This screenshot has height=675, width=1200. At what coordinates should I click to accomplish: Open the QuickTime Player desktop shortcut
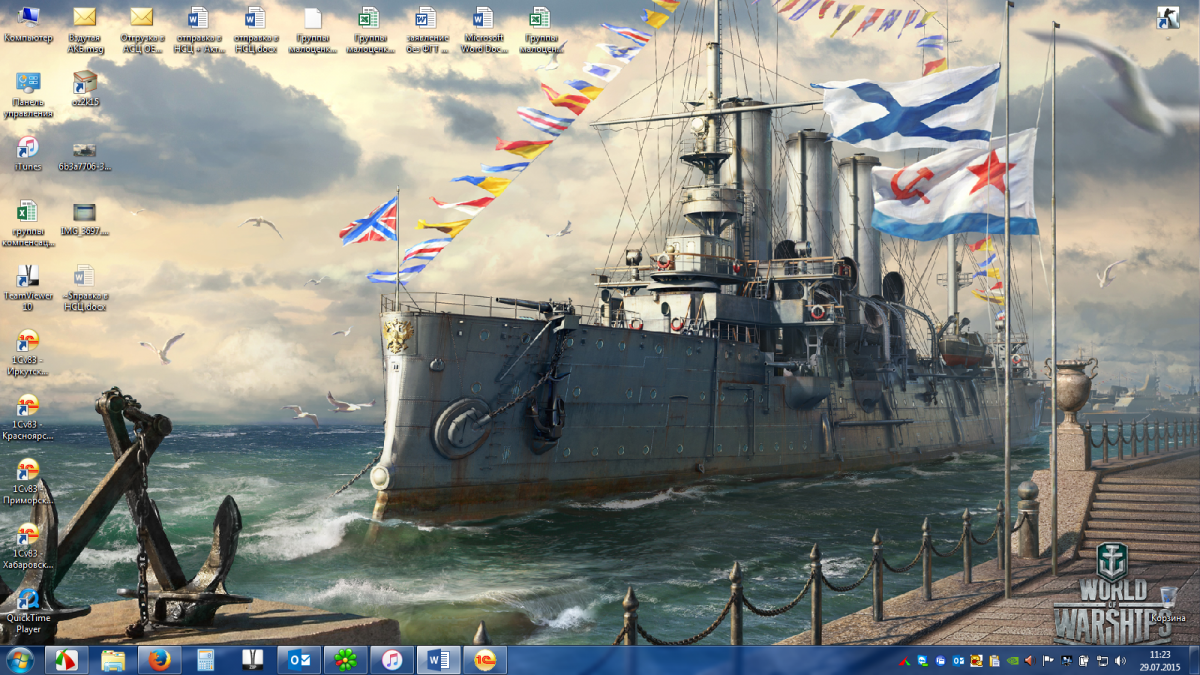coord(28,611)
